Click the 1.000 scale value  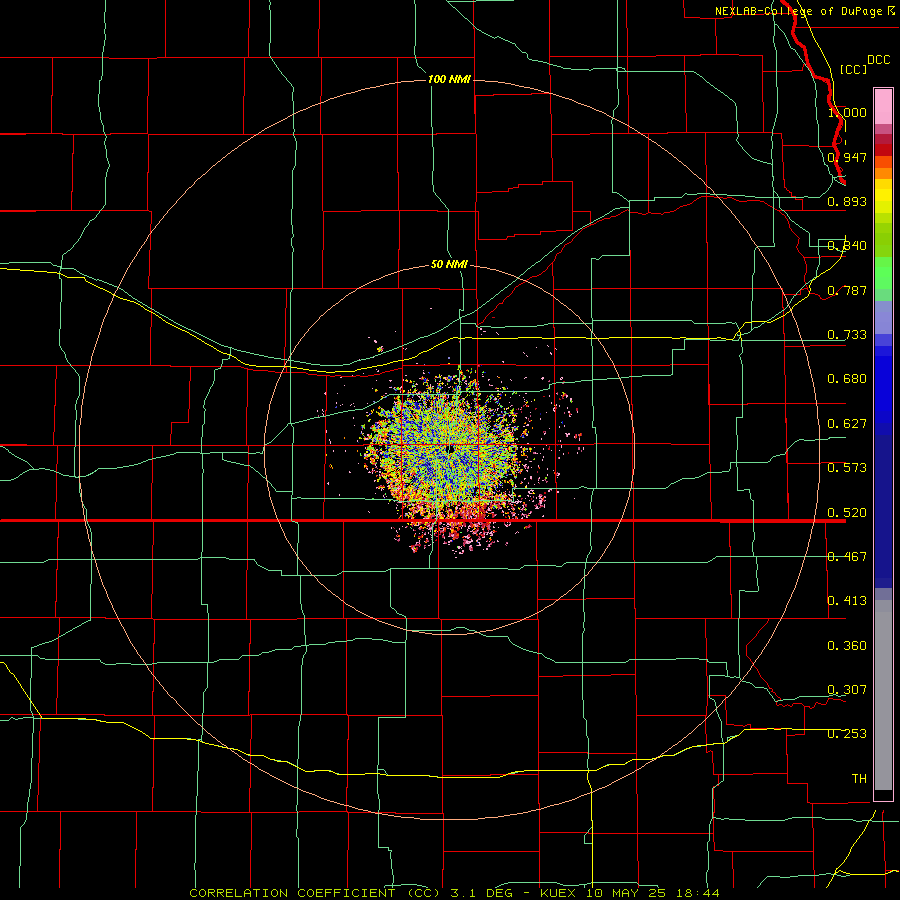847,112
